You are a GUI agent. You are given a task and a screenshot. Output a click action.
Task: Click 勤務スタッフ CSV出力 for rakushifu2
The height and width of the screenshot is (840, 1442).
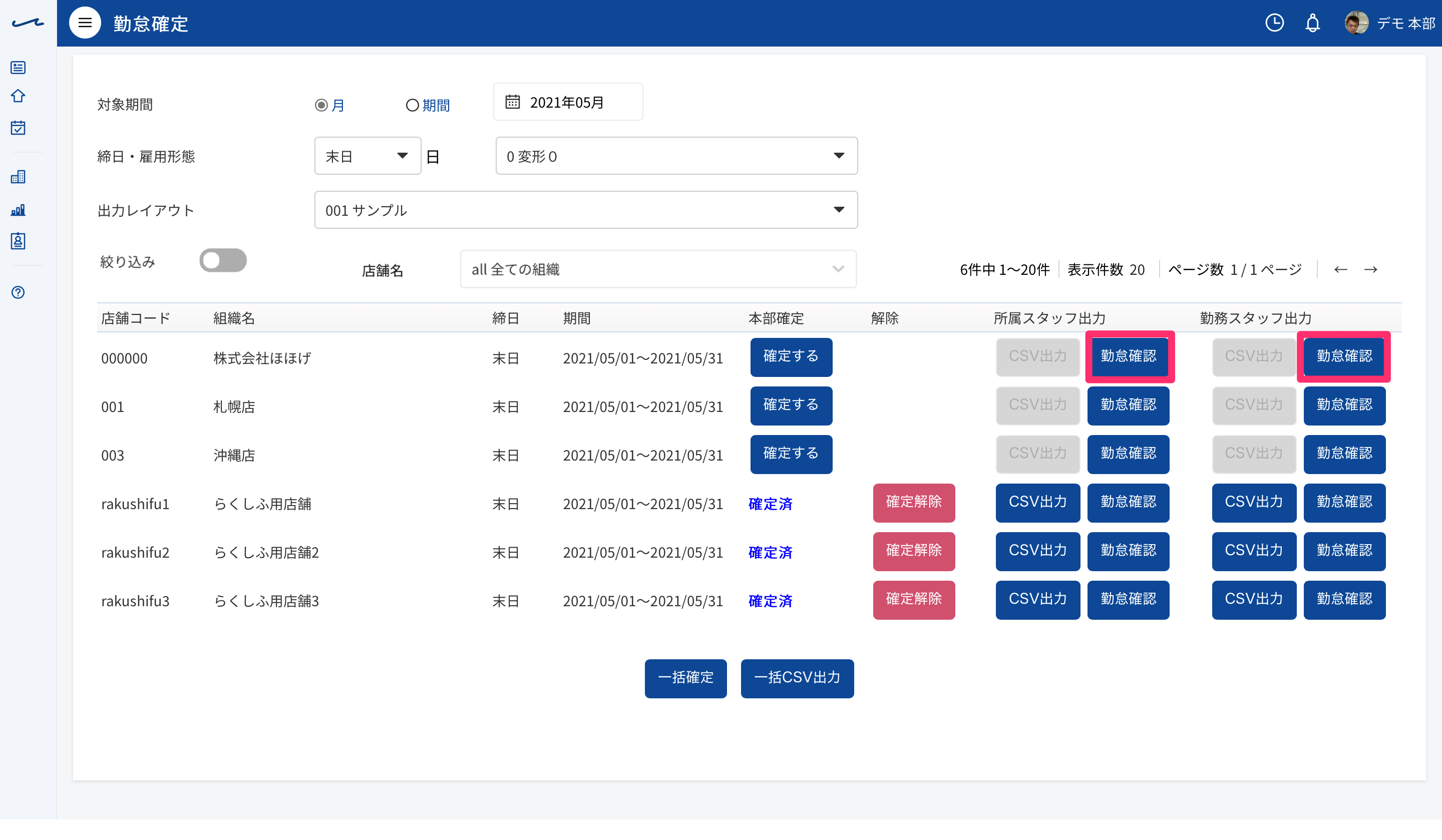pos(1254,552)
